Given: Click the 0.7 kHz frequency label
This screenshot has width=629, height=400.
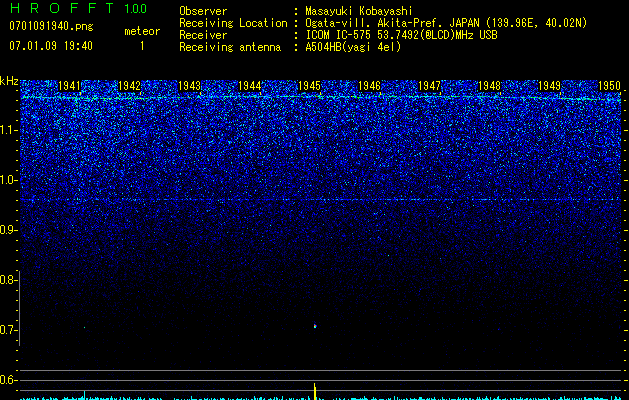Looking at the screenshot, I should 7,330.
